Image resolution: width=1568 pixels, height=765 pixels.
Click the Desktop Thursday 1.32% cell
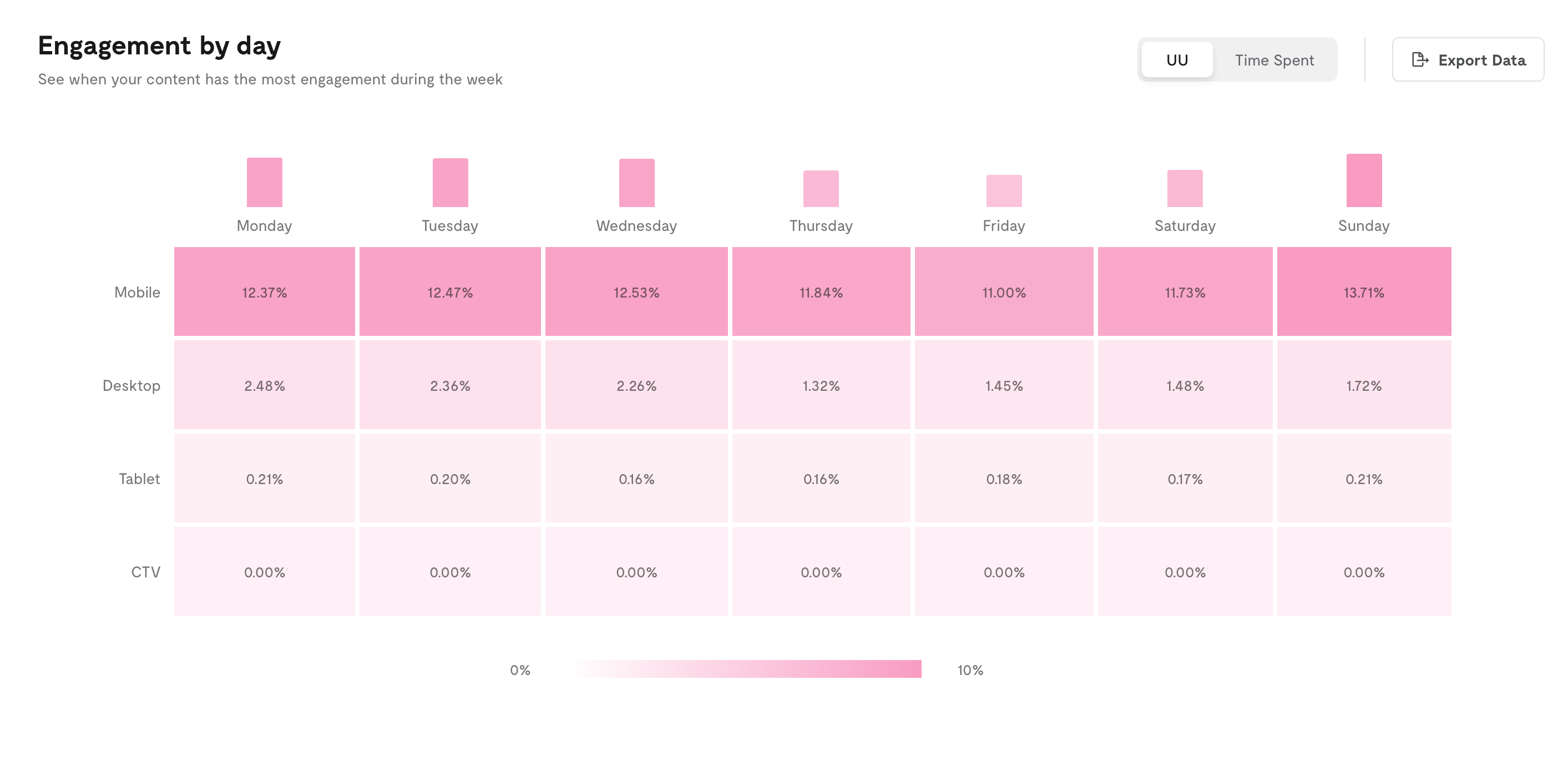click(x=821, y=385)
